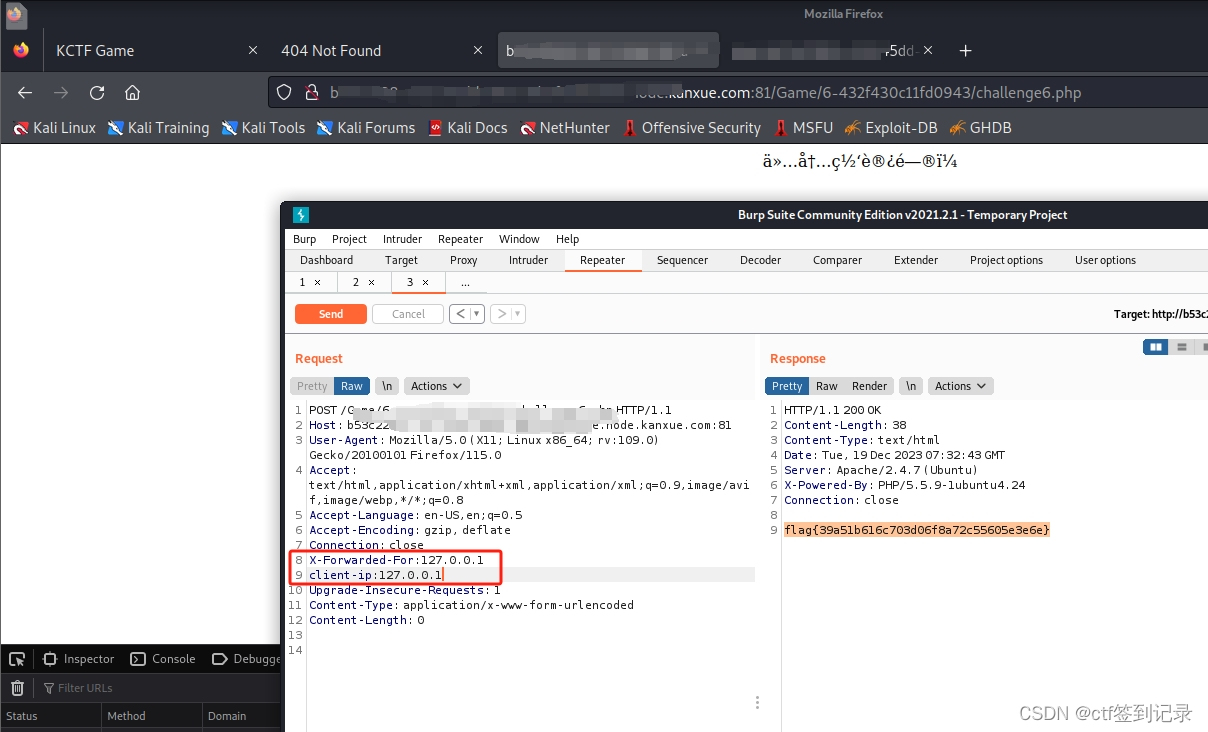Open the NetHunter bookmark
The image size is (1208, 732).
565,128
